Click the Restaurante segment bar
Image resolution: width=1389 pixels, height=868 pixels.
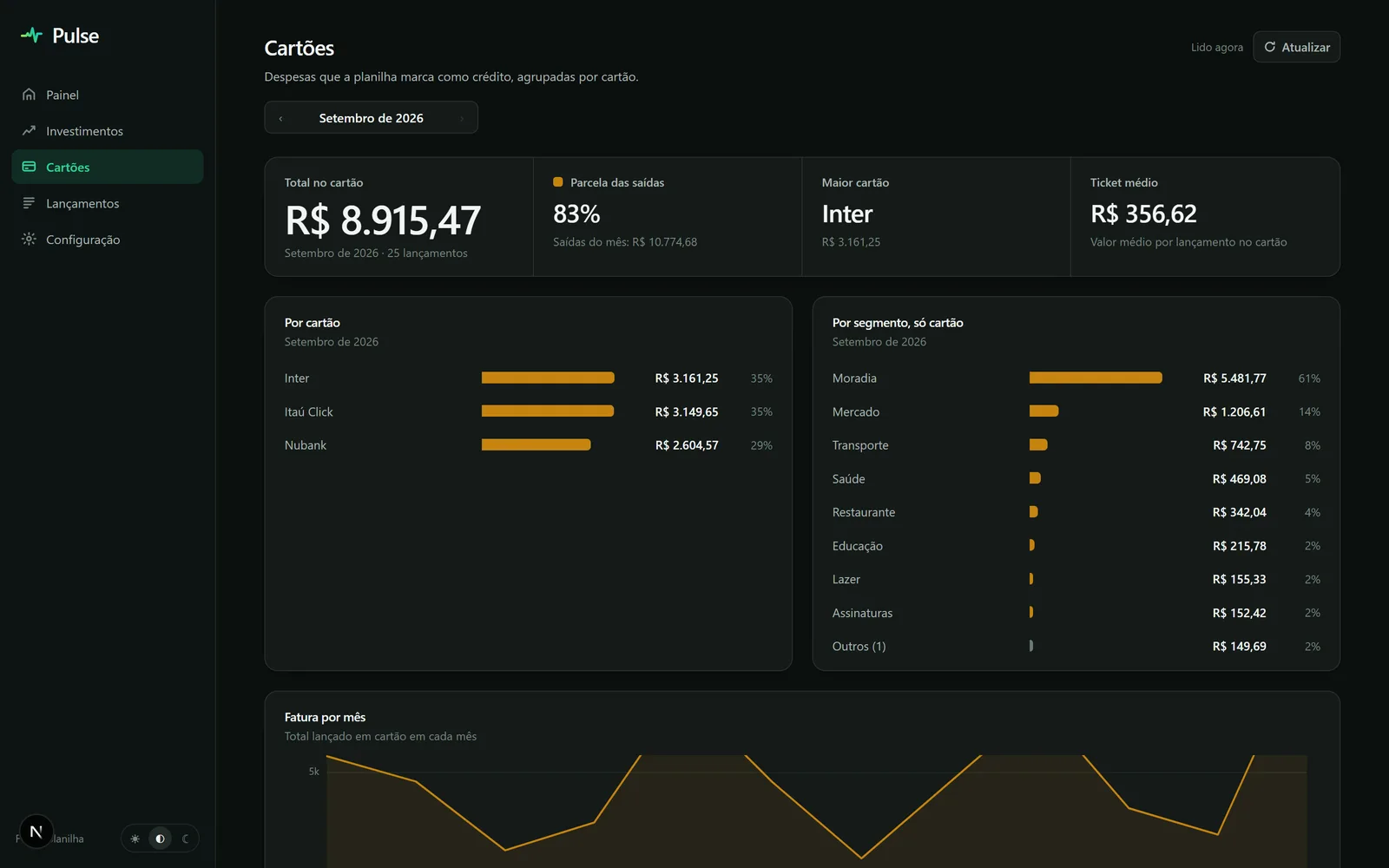(x=1034, y=512)
